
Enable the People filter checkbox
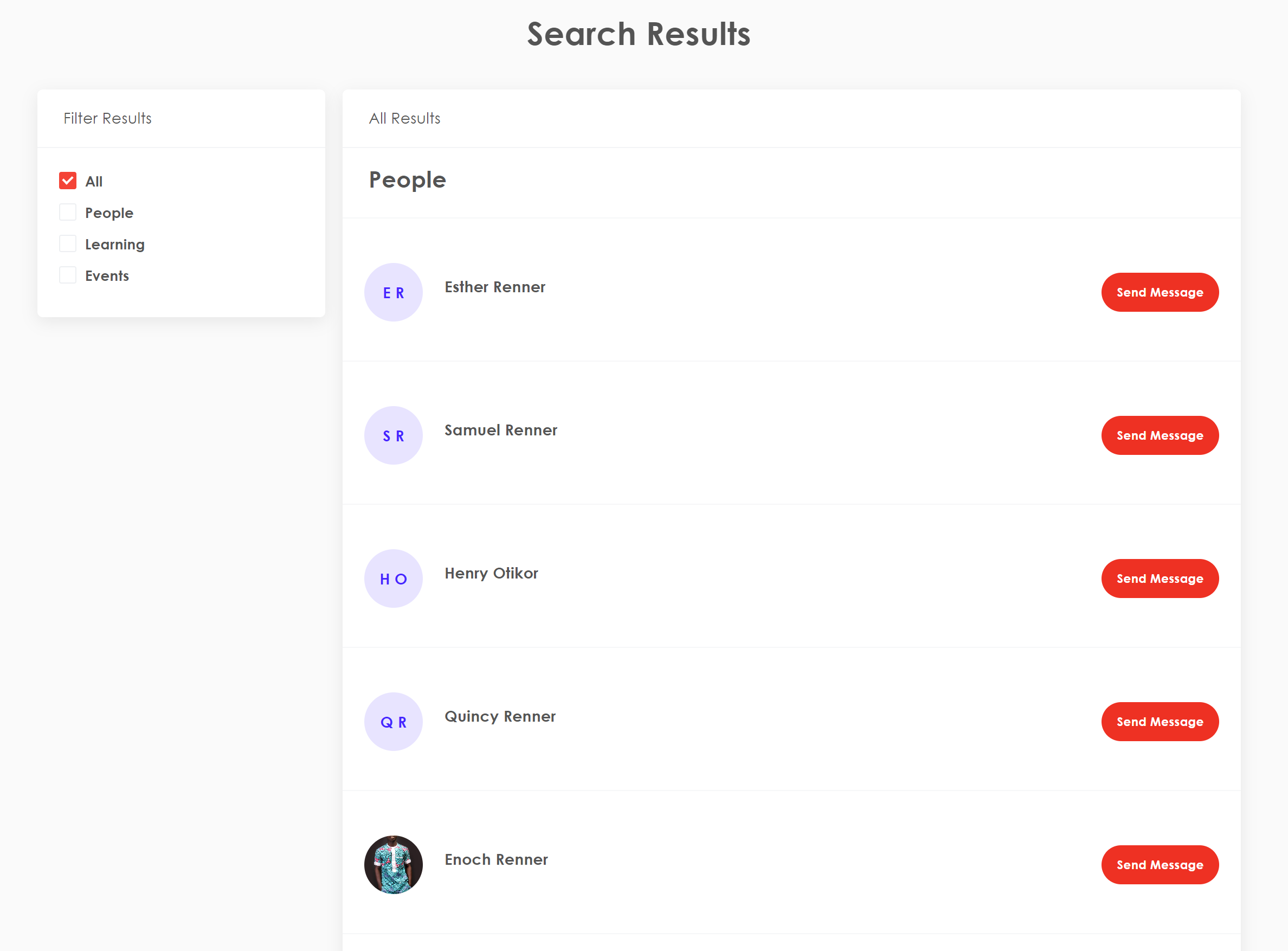(68, 213)
